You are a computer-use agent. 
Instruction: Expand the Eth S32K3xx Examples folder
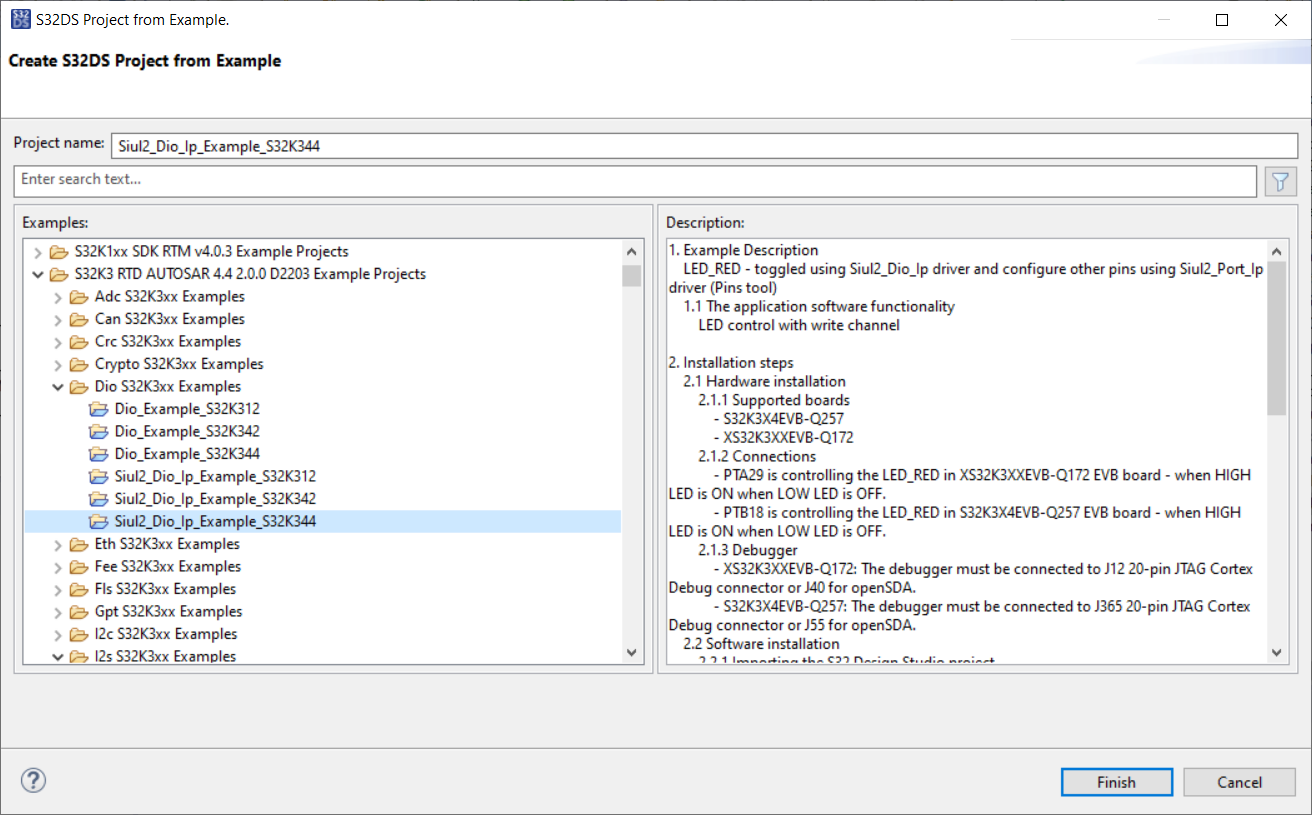coord(58,544)
